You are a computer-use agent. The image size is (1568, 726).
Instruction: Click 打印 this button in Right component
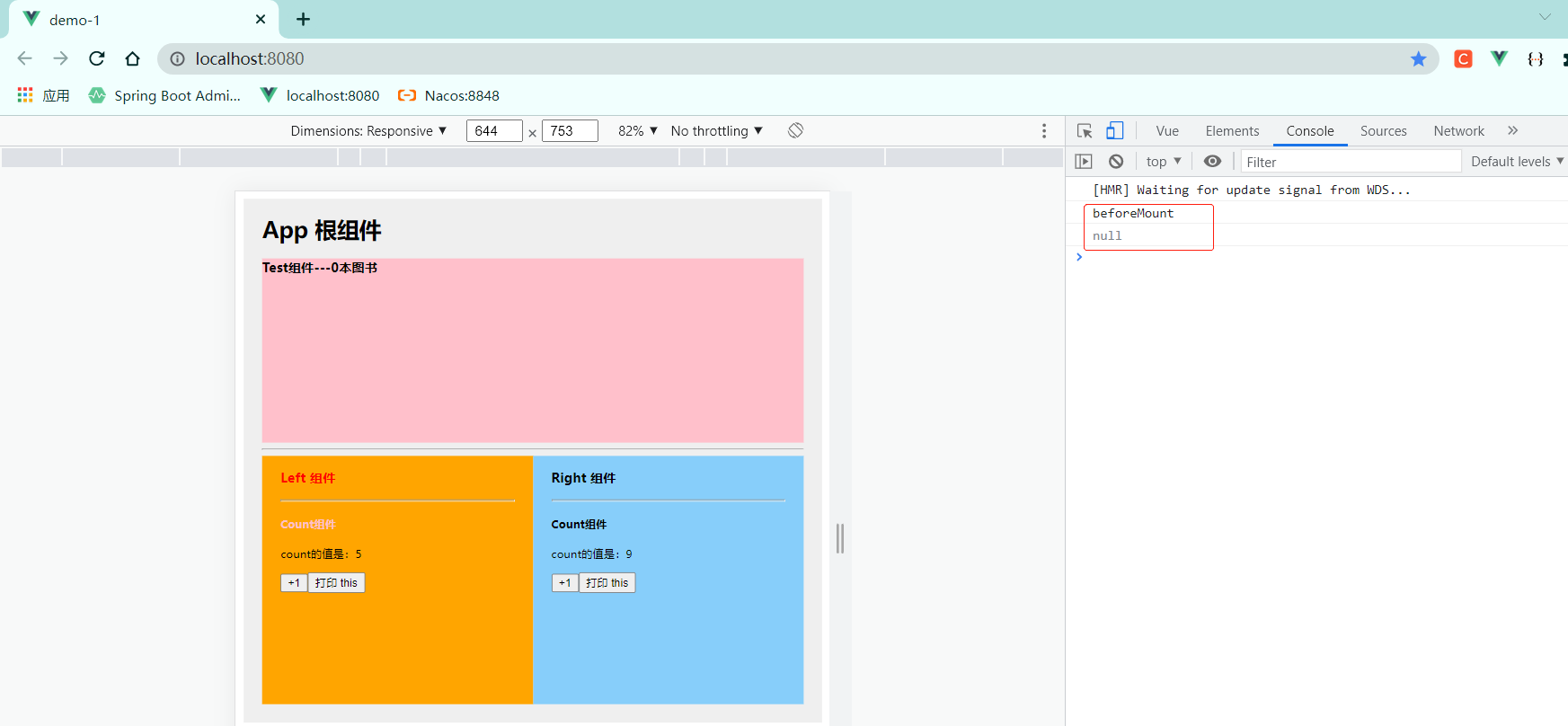pos(607,583)
